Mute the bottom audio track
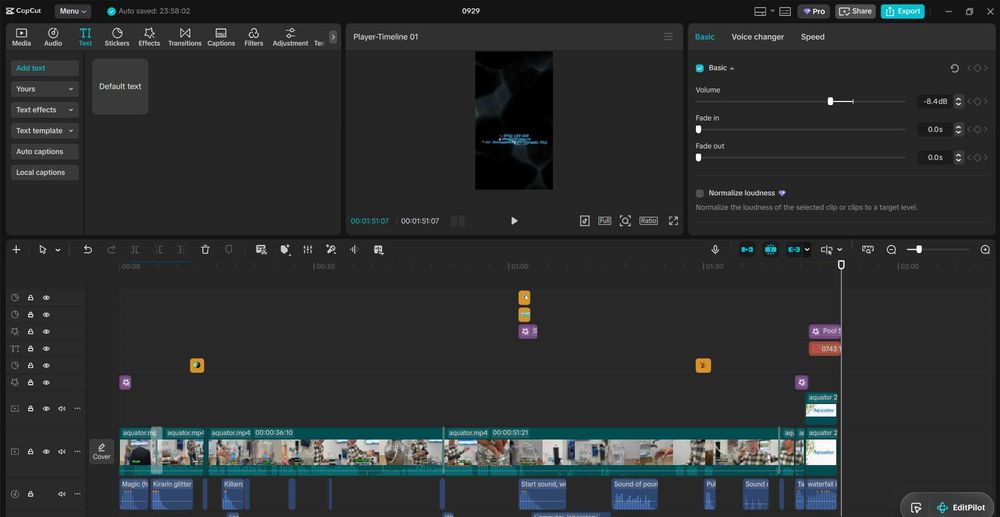Image resolution: width=1000 pixels, height=517 pixels. [62, 494]
